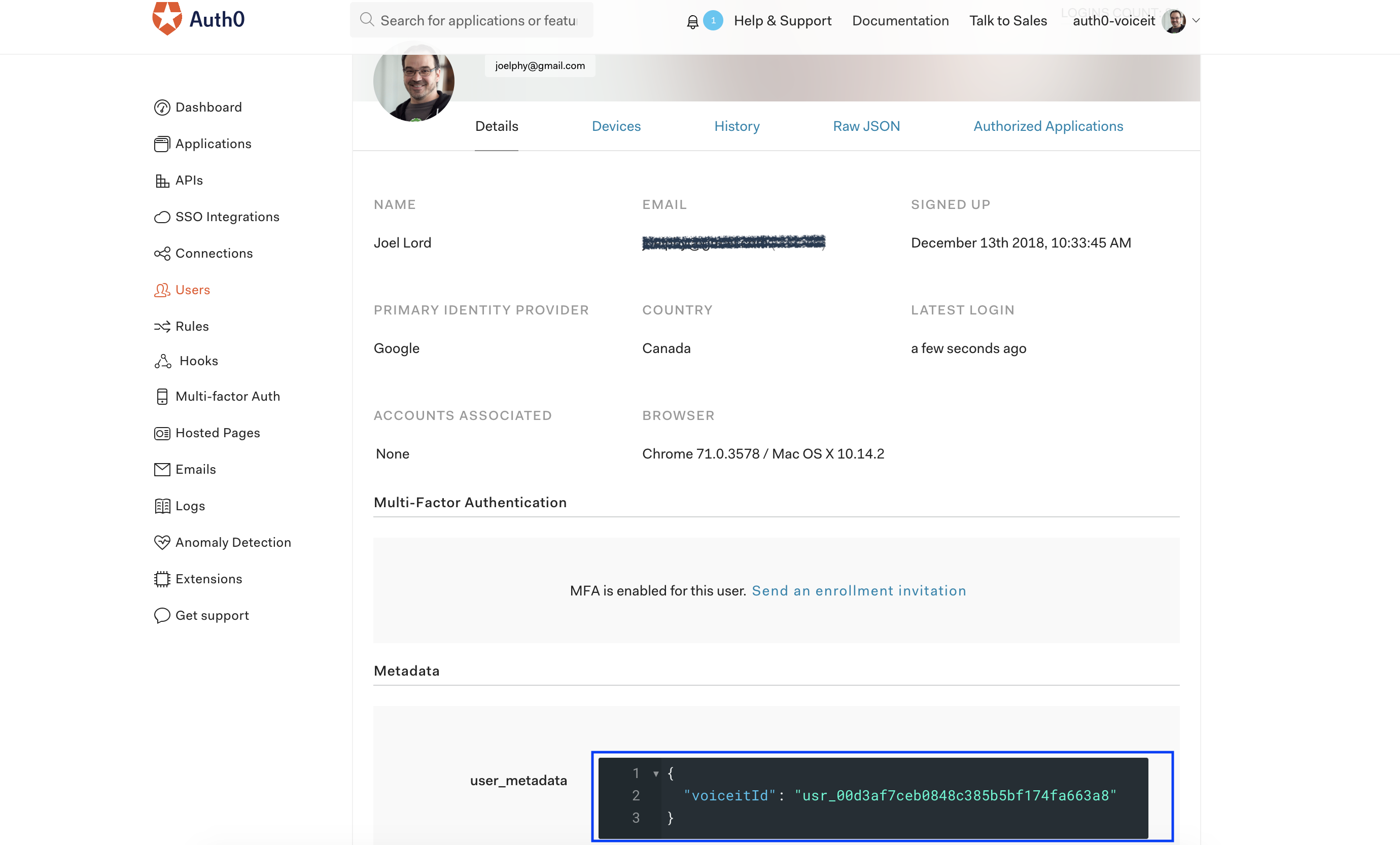This screenshot has height=845, width=1400.
Task: Open Connections using its link-nodes icon
Action: coord(162,254)
